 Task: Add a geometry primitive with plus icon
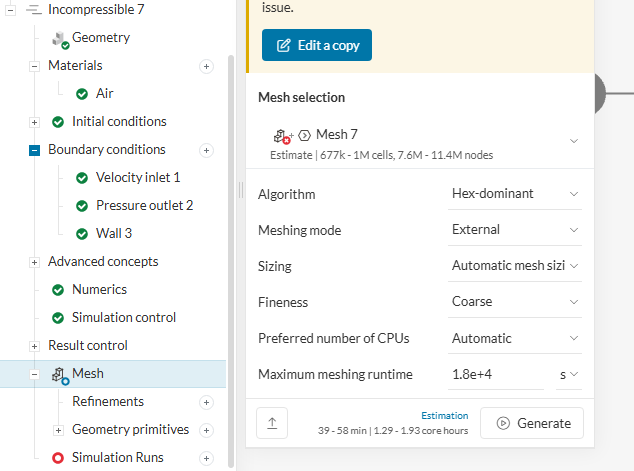point(207,430)
